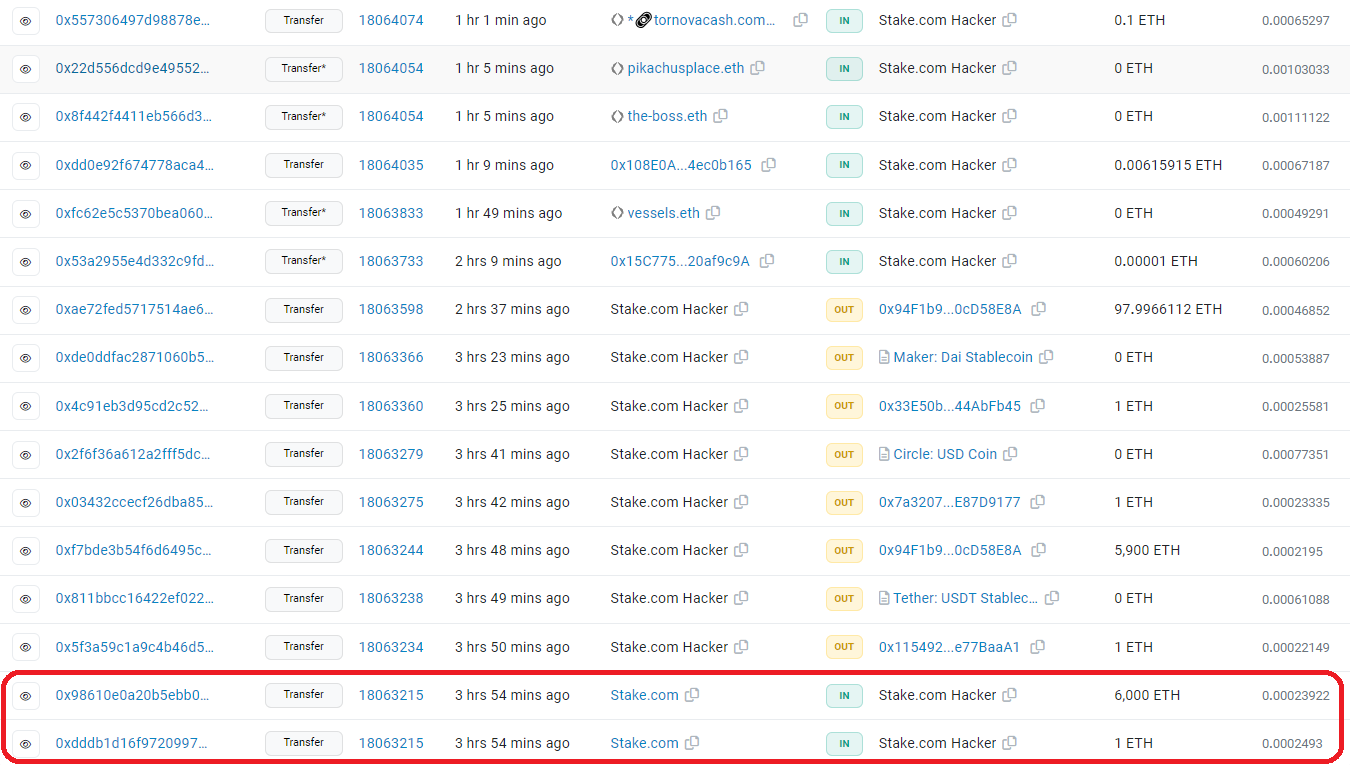Open transaction hash 0x5f3a59c1a9c4b46d5
The image size is (1350, 765).
tap(134, 647)
